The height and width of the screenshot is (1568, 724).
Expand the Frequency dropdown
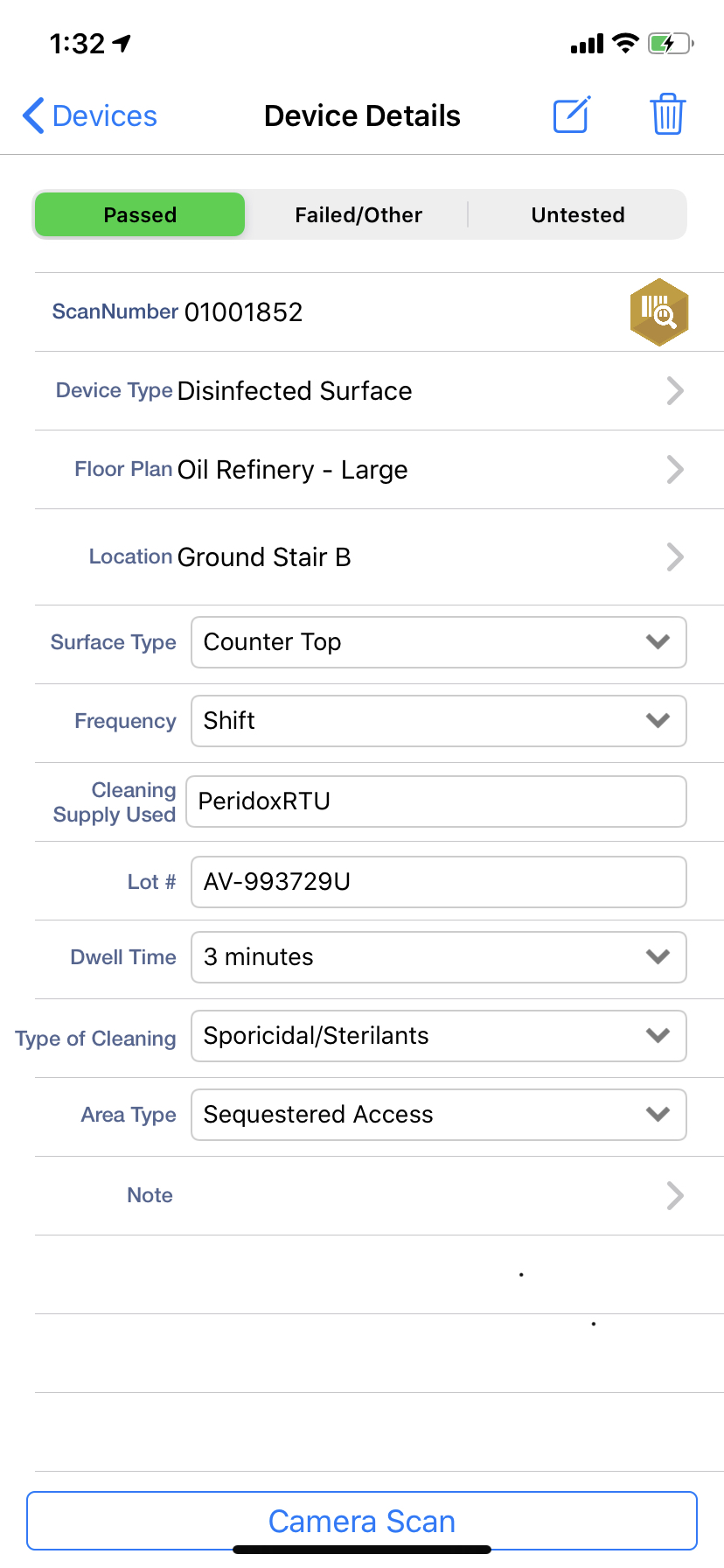tap(438, 721)
